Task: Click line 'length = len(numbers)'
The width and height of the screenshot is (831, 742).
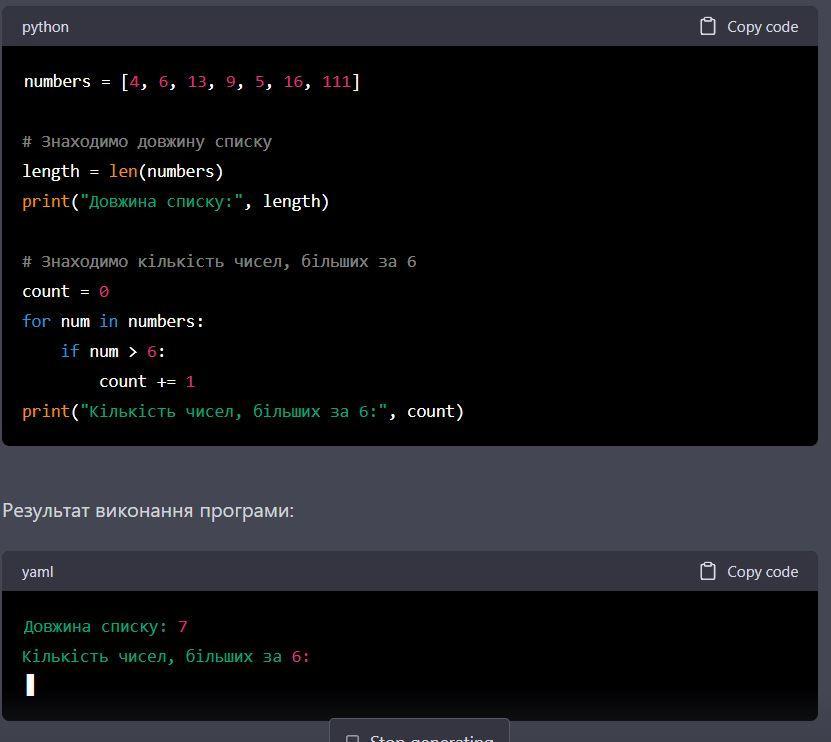Action: tap(123, 171)
